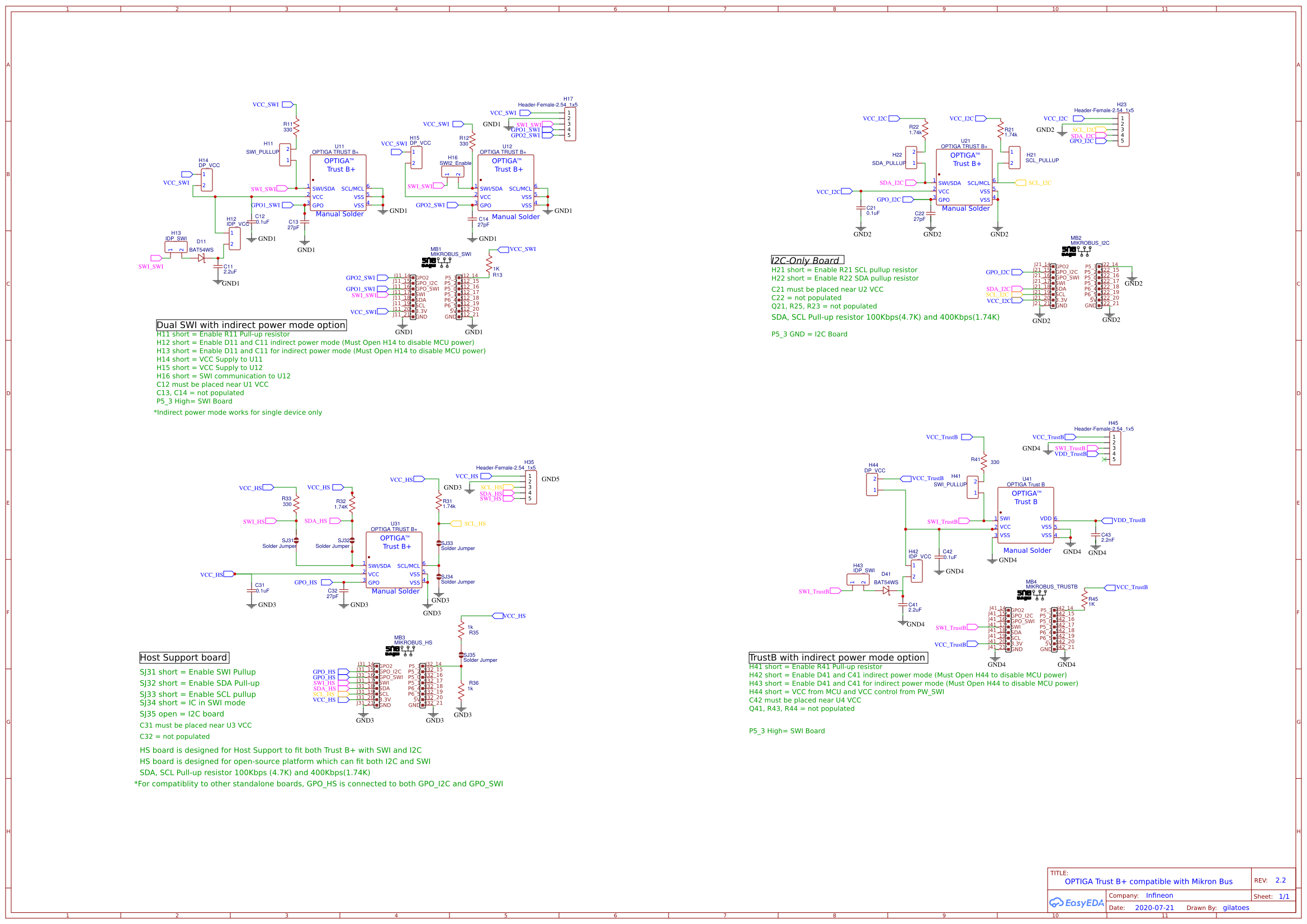1307x924 pixels.
Task: Select pull-up resistor R41 330
Action: [x=983, y=462]
